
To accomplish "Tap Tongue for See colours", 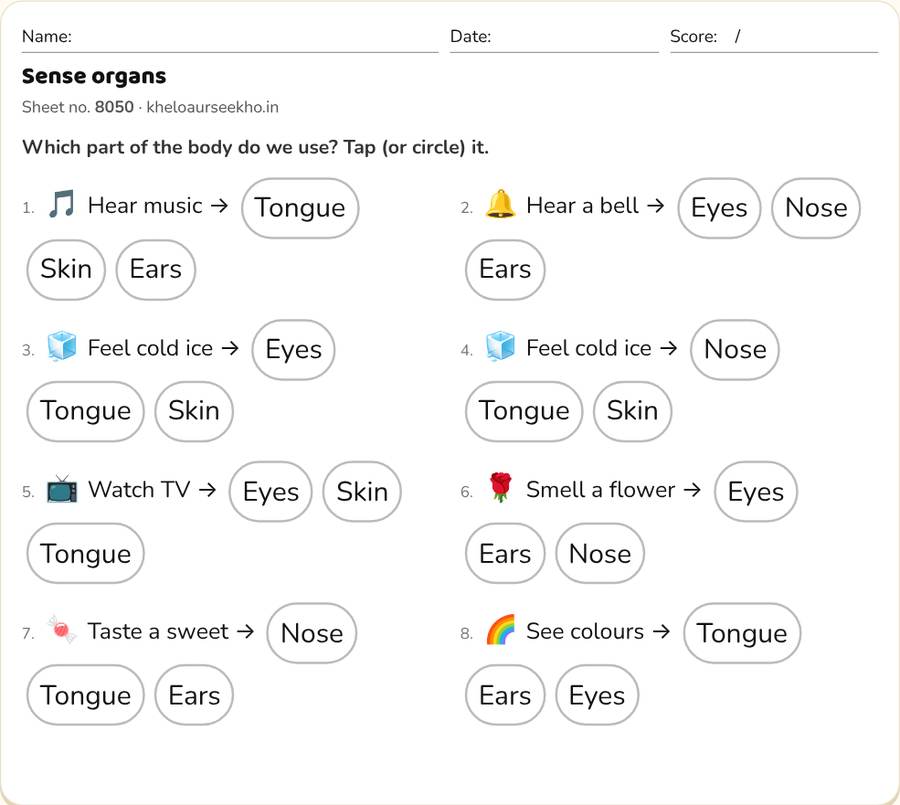I will tap(742, 633).
